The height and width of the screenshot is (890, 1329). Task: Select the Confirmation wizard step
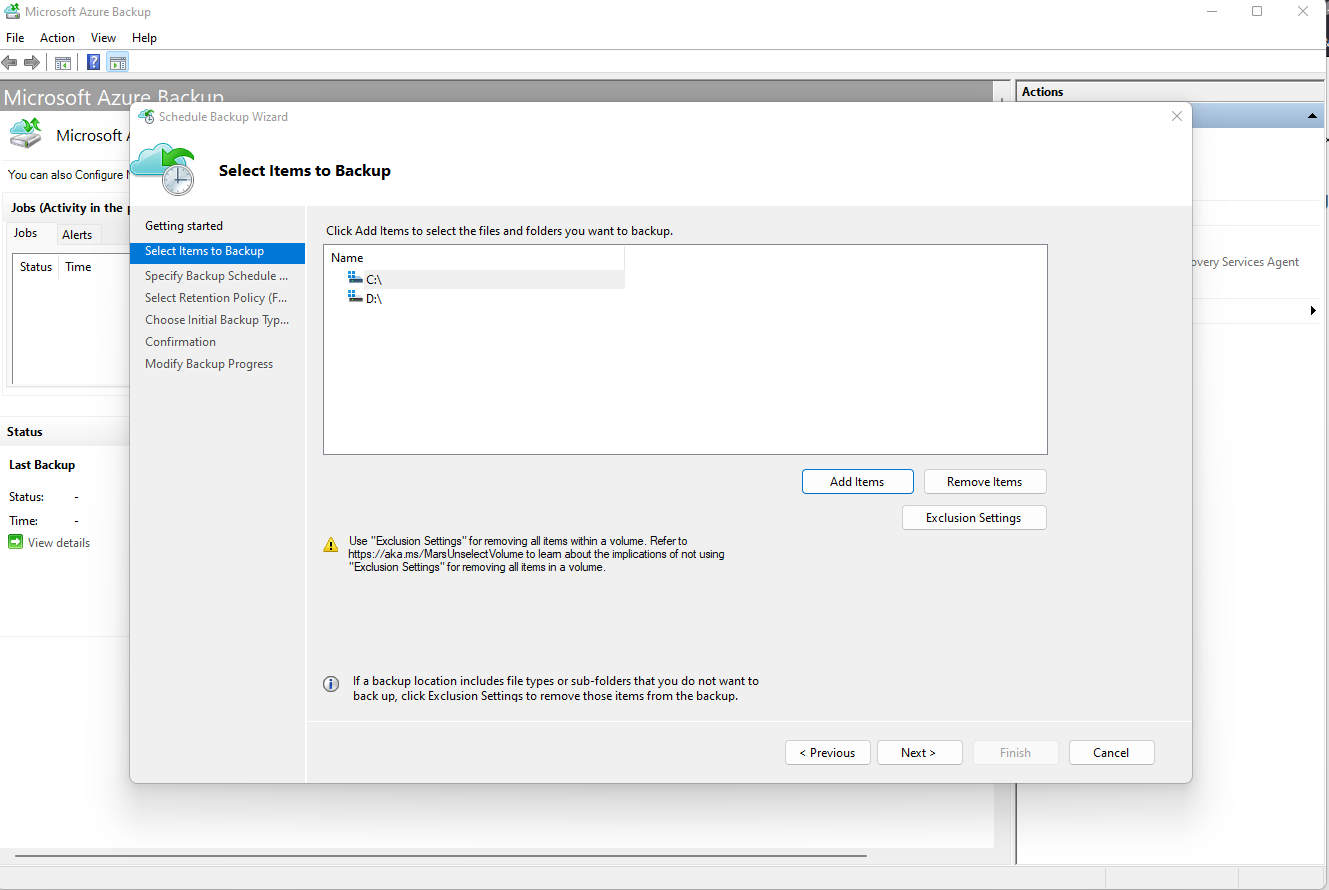pos(180,341)
